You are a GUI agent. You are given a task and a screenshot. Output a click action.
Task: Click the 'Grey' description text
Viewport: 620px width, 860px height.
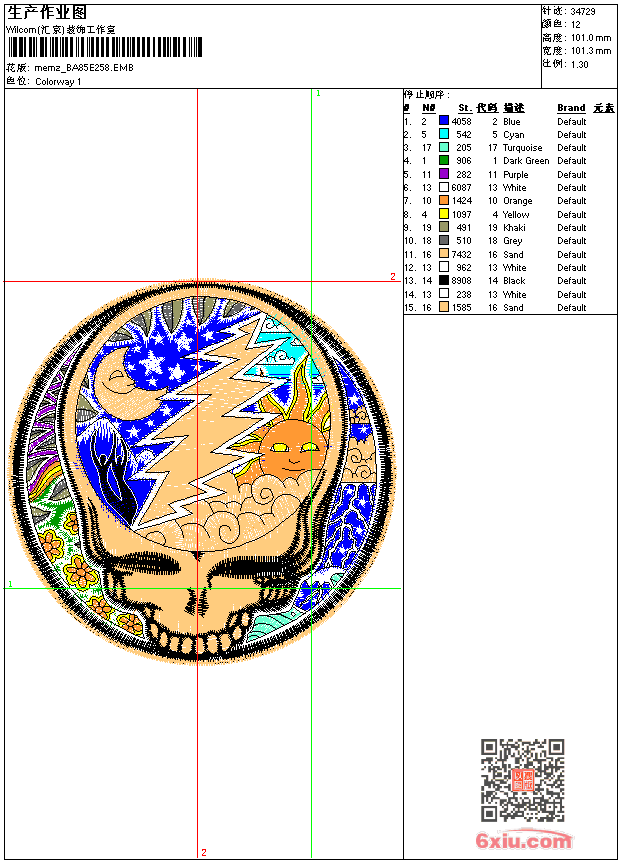pos(512,241)
